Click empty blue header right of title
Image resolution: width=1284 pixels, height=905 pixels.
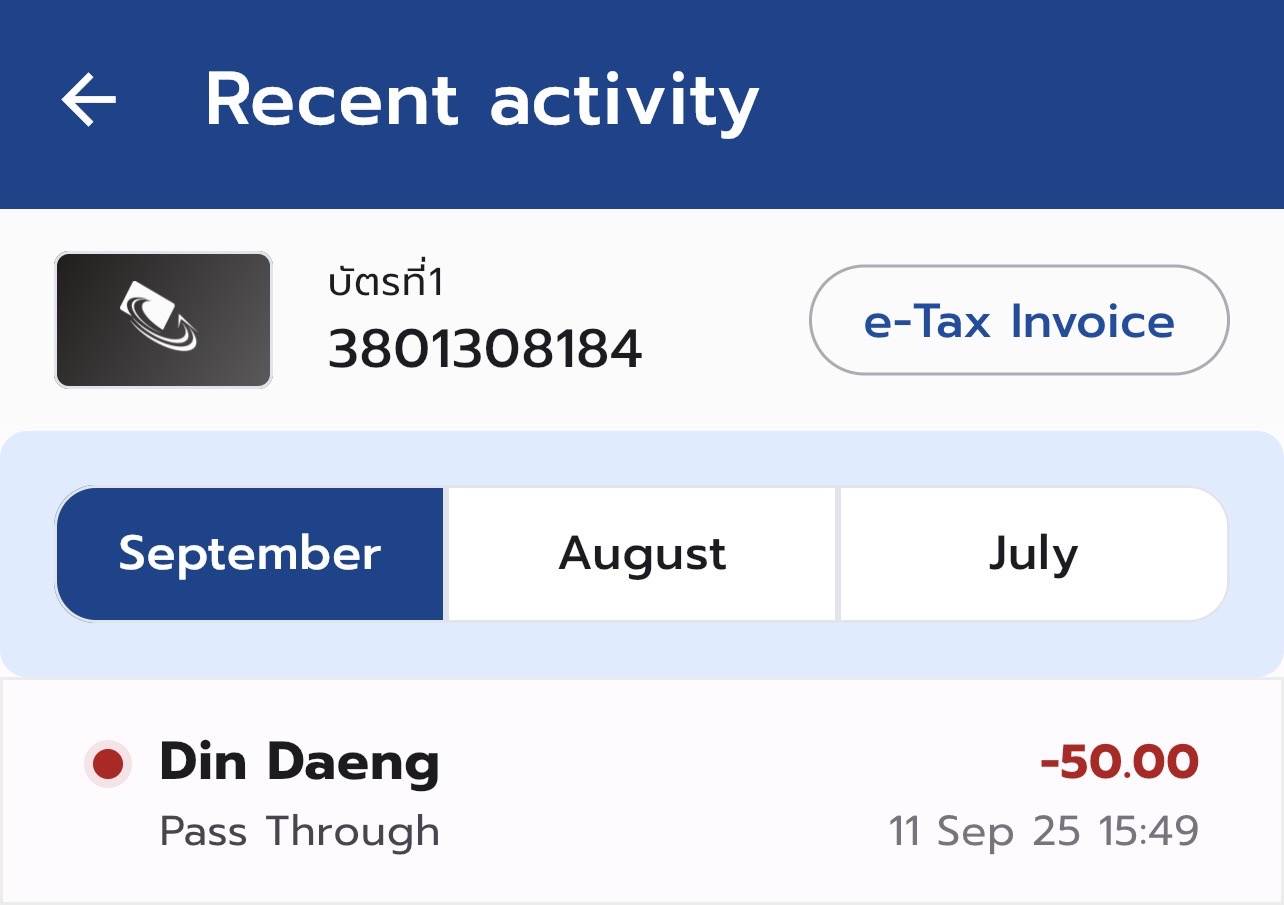[x=1020, y=100]
